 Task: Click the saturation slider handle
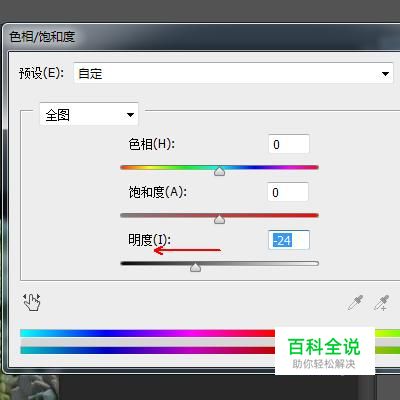coord(219,219)
